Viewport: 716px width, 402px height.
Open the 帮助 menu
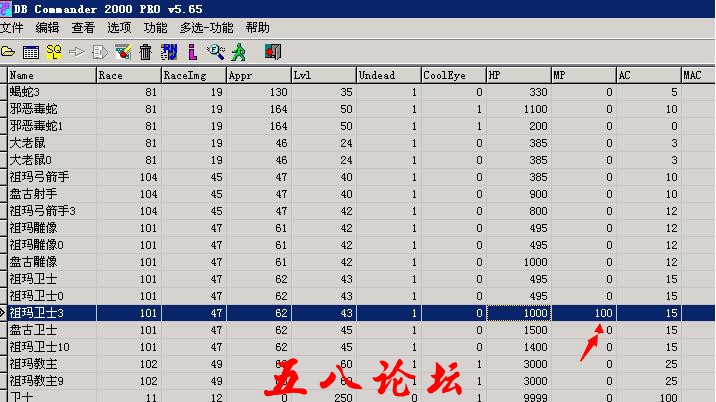click(257, 28)
